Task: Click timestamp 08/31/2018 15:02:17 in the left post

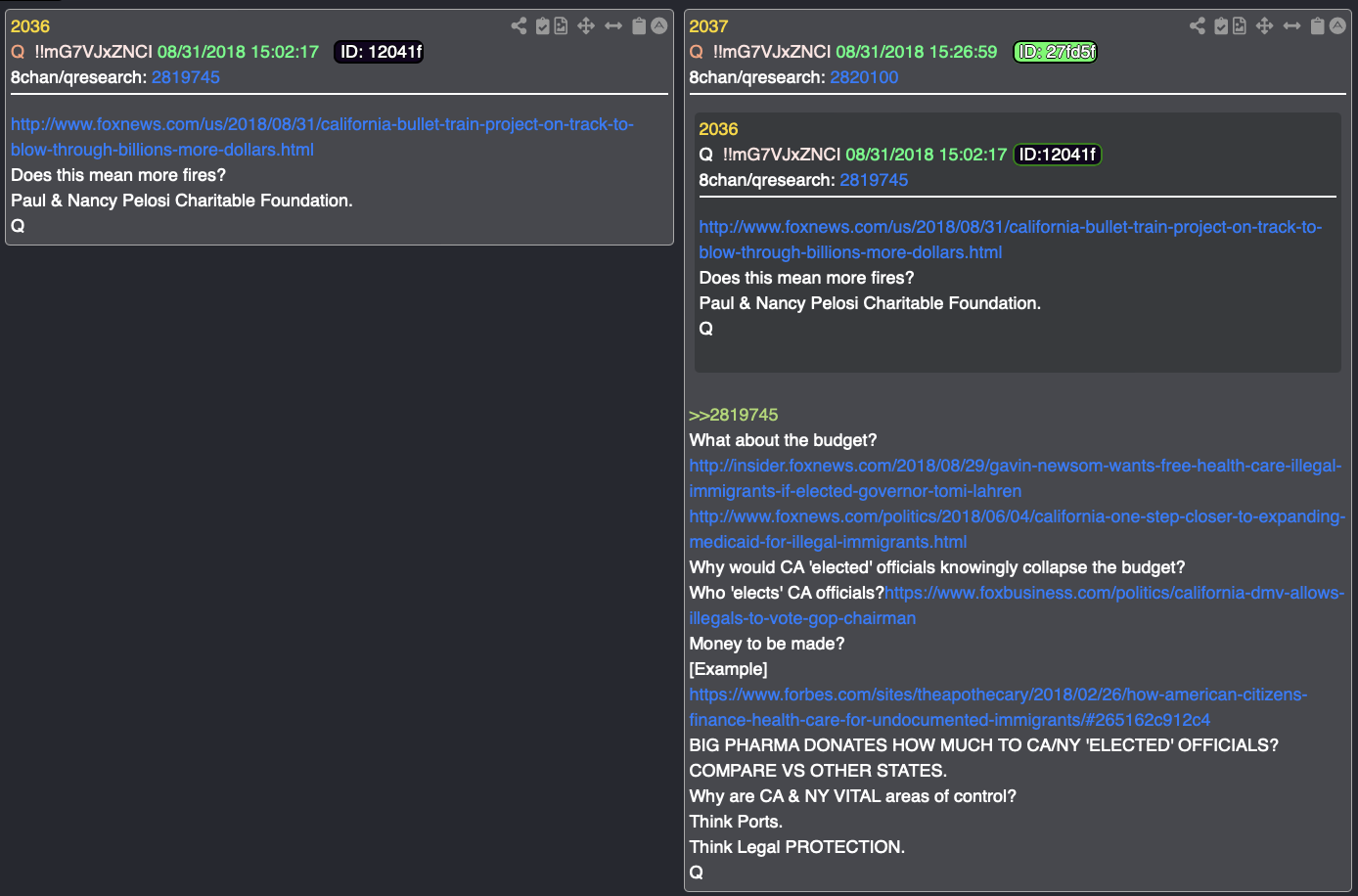Action: click(x=238, y=52)
